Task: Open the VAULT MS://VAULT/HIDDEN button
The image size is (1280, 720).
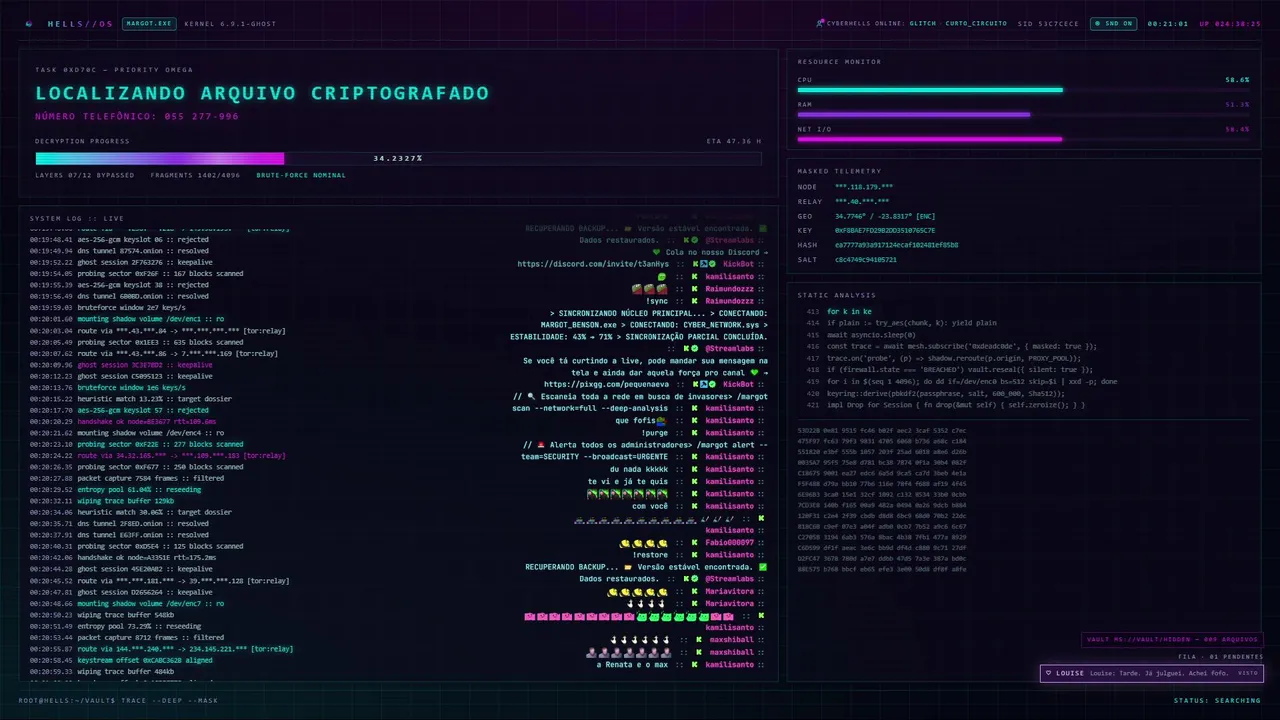Action: tap(1172, 640)
